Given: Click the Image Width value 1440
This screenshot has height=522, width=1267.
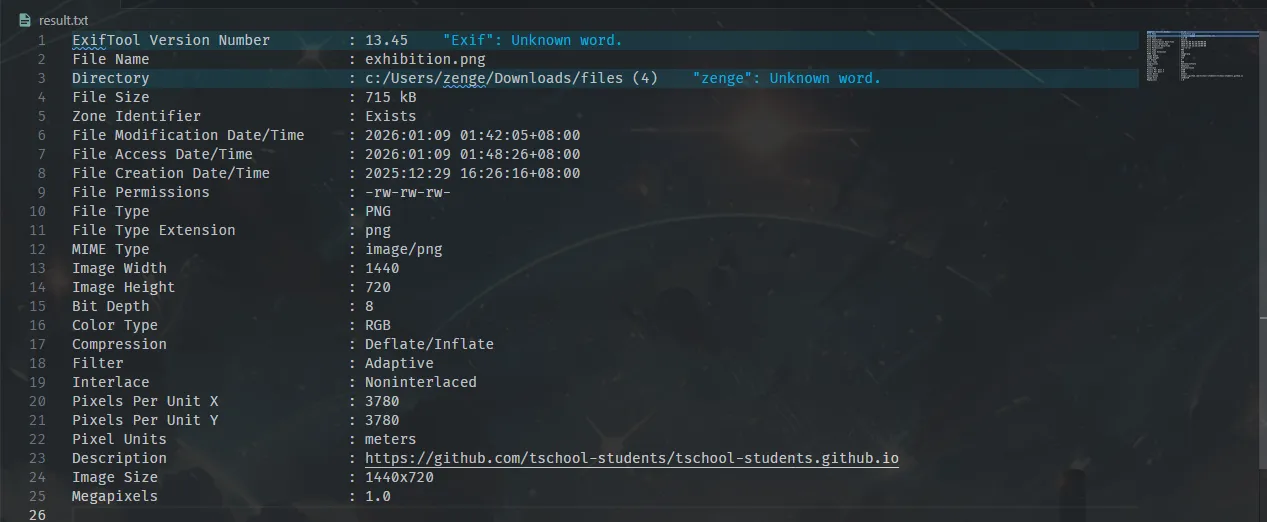Looking at the screenshot, I should 382,268.
